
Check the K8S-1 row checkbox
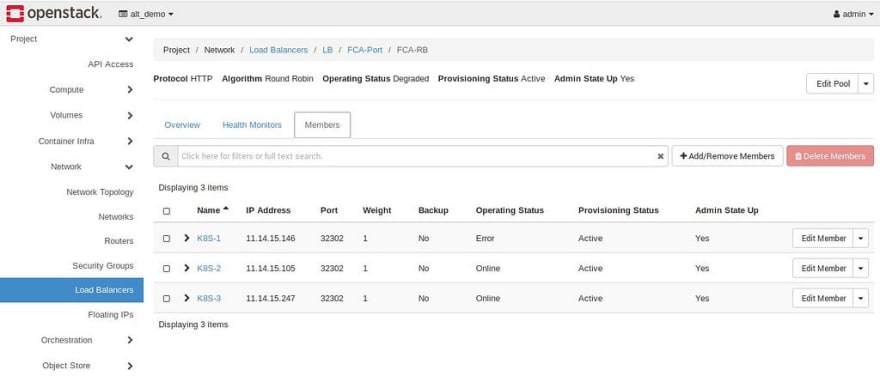pyautogui.click(x=166, y=238)
